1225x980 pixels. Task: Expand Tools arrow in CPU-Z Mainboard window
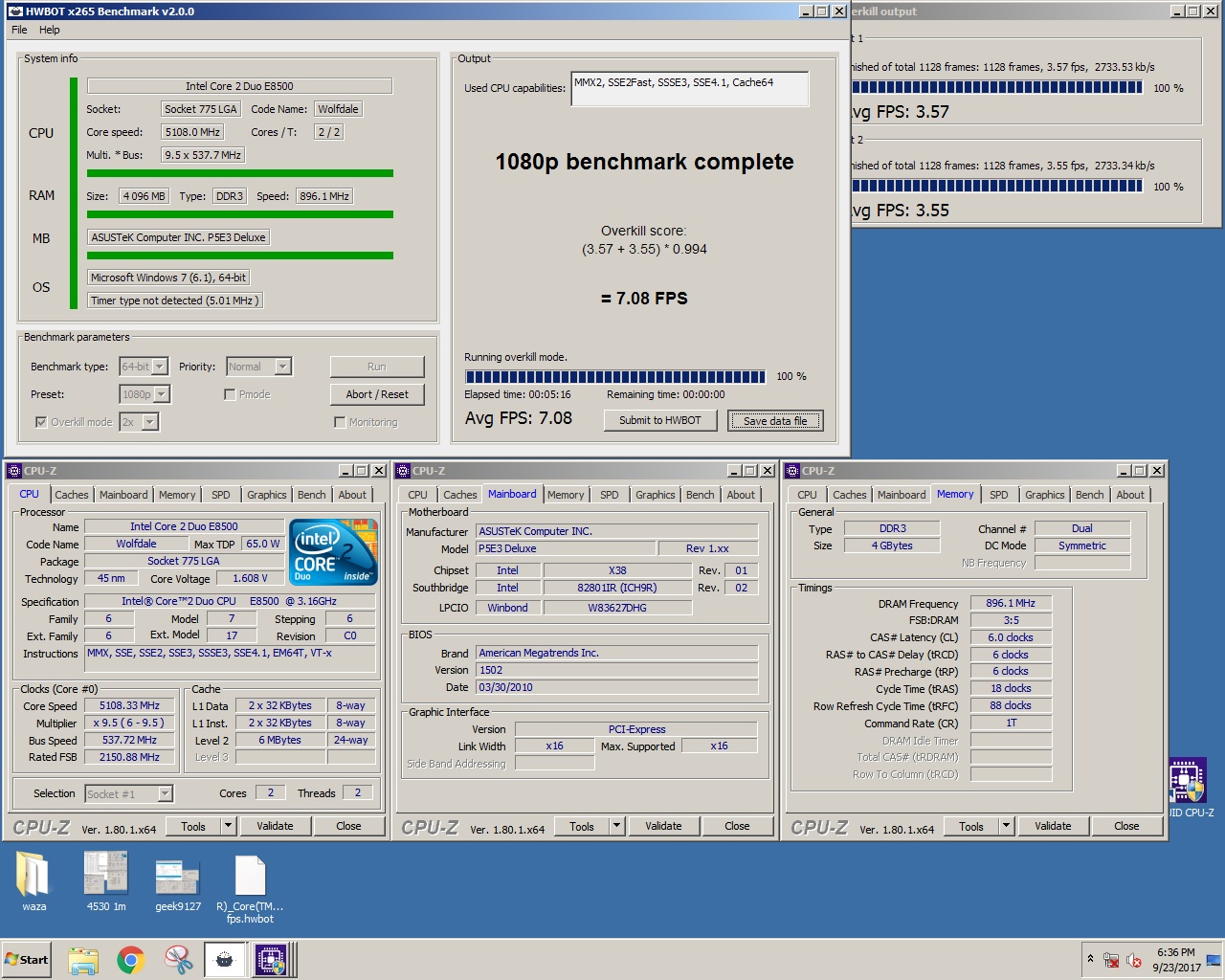pyautogui.click(x=616, y=826)
